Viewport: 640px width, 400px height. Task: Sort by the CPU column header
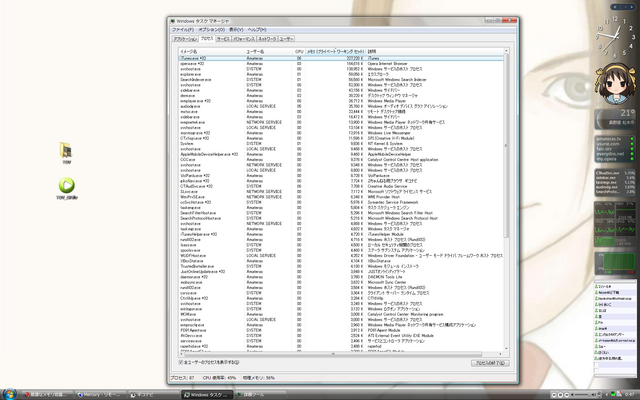(299, 51)
